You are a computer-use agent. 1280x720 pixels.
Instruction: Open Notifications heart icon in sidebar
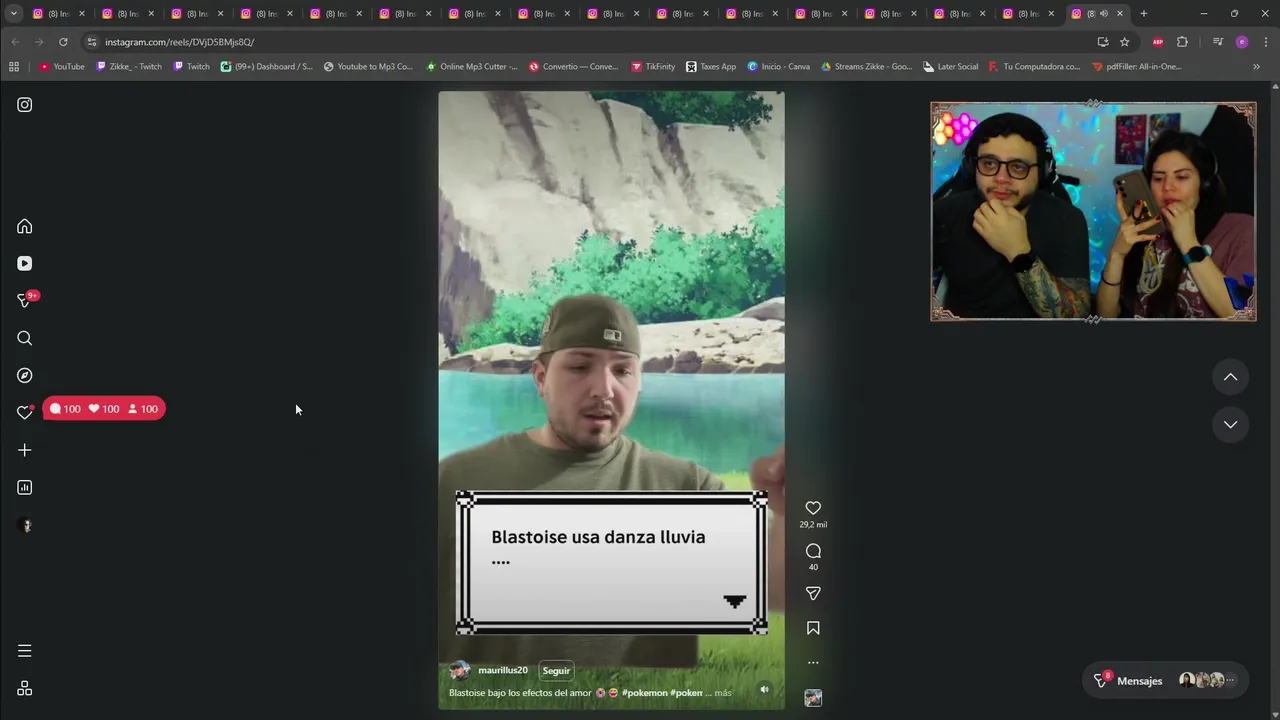[25, 412]
